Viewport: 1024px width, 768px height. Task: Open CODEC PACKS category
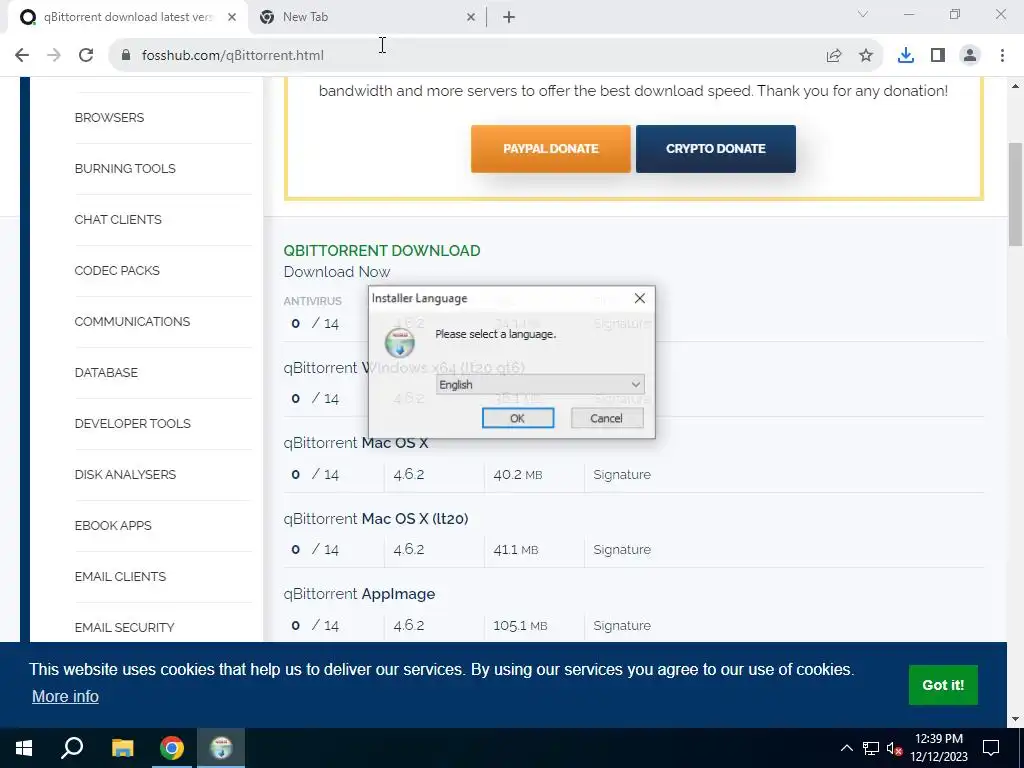117,270
